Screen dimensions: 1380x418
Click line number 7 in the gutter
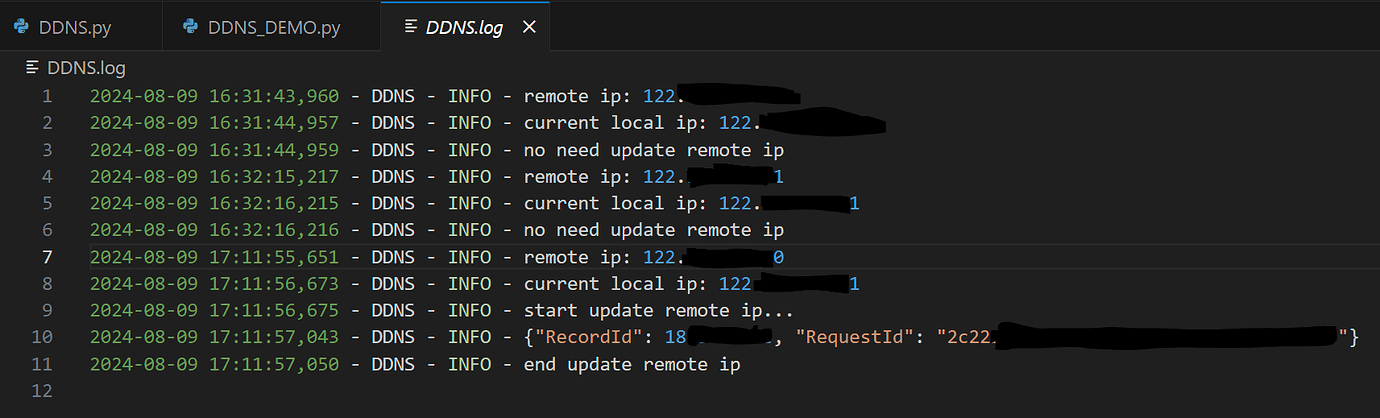(46, 257)
